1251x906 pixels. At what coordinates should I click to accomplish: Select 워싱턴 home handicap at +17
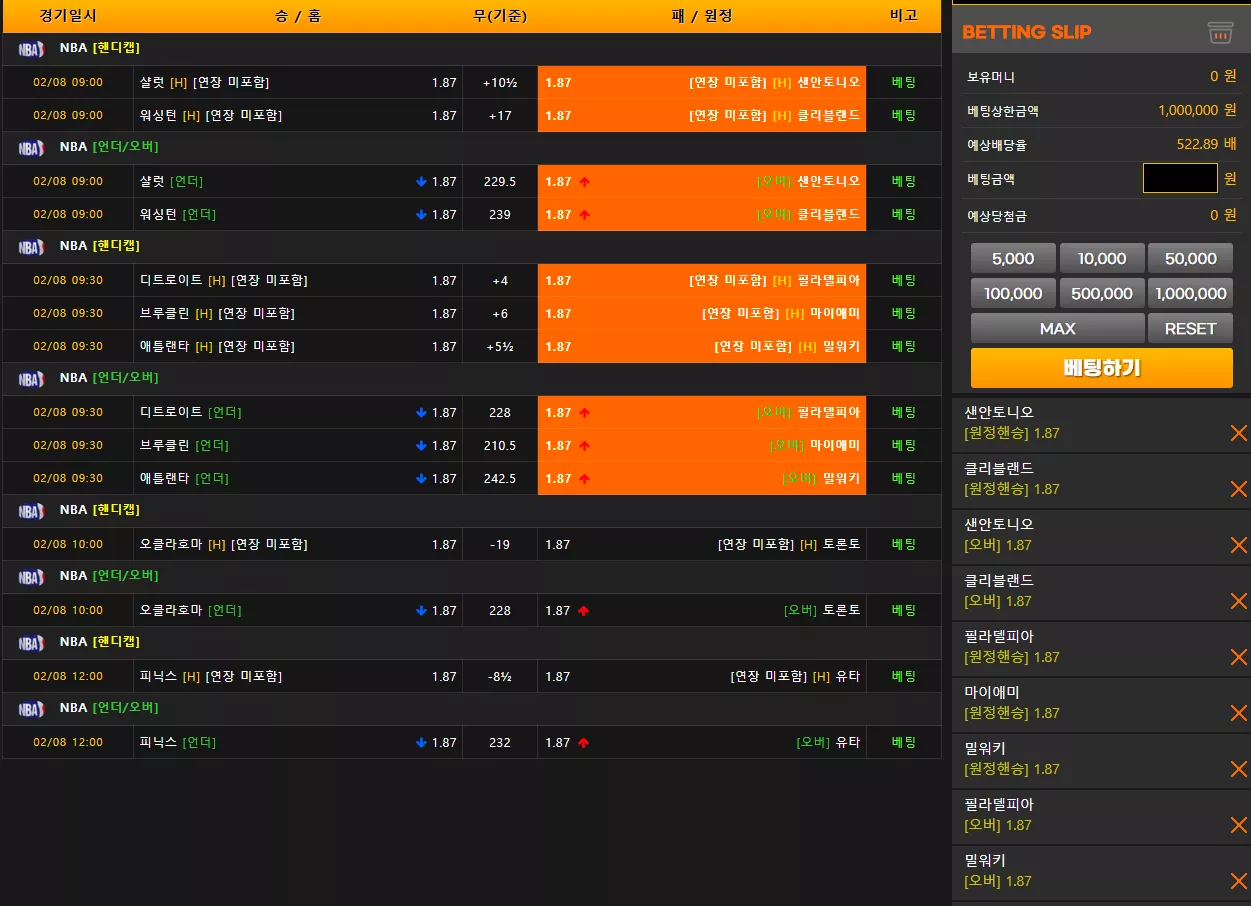coord(298,116)
